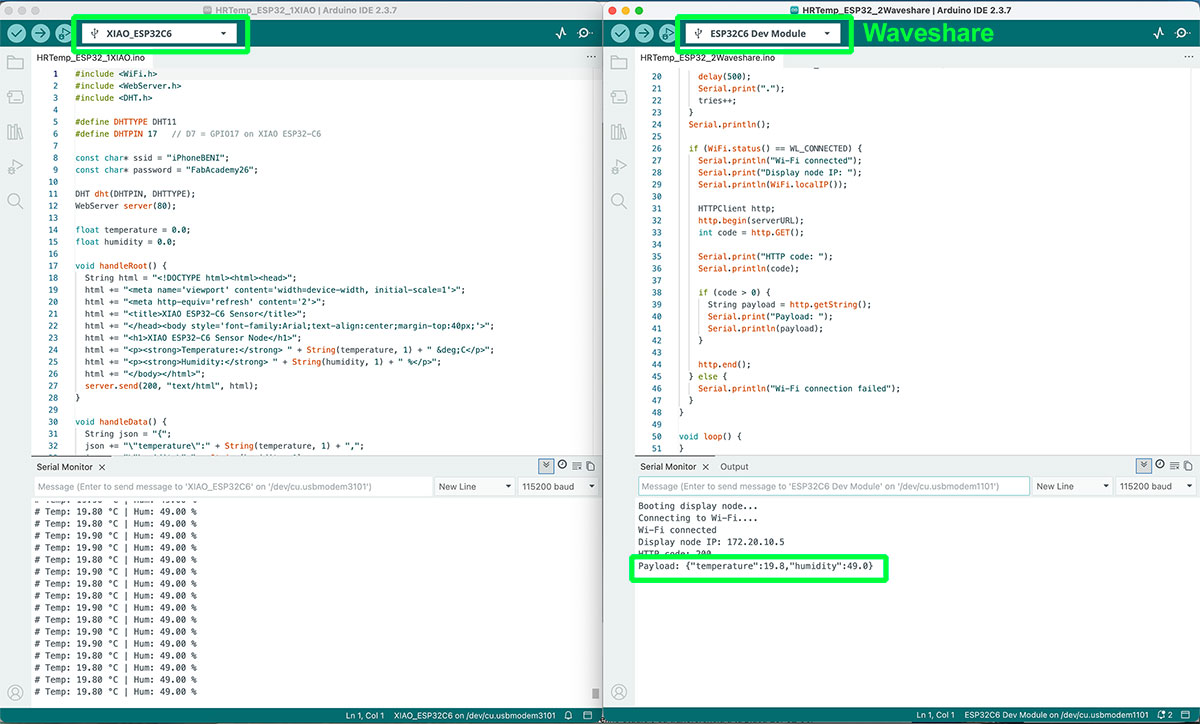The height and width of the screenshot is (724, 1200).
Task: Select the Serial Monitor tab in the Waveshare window
Action: click(668, 467)
